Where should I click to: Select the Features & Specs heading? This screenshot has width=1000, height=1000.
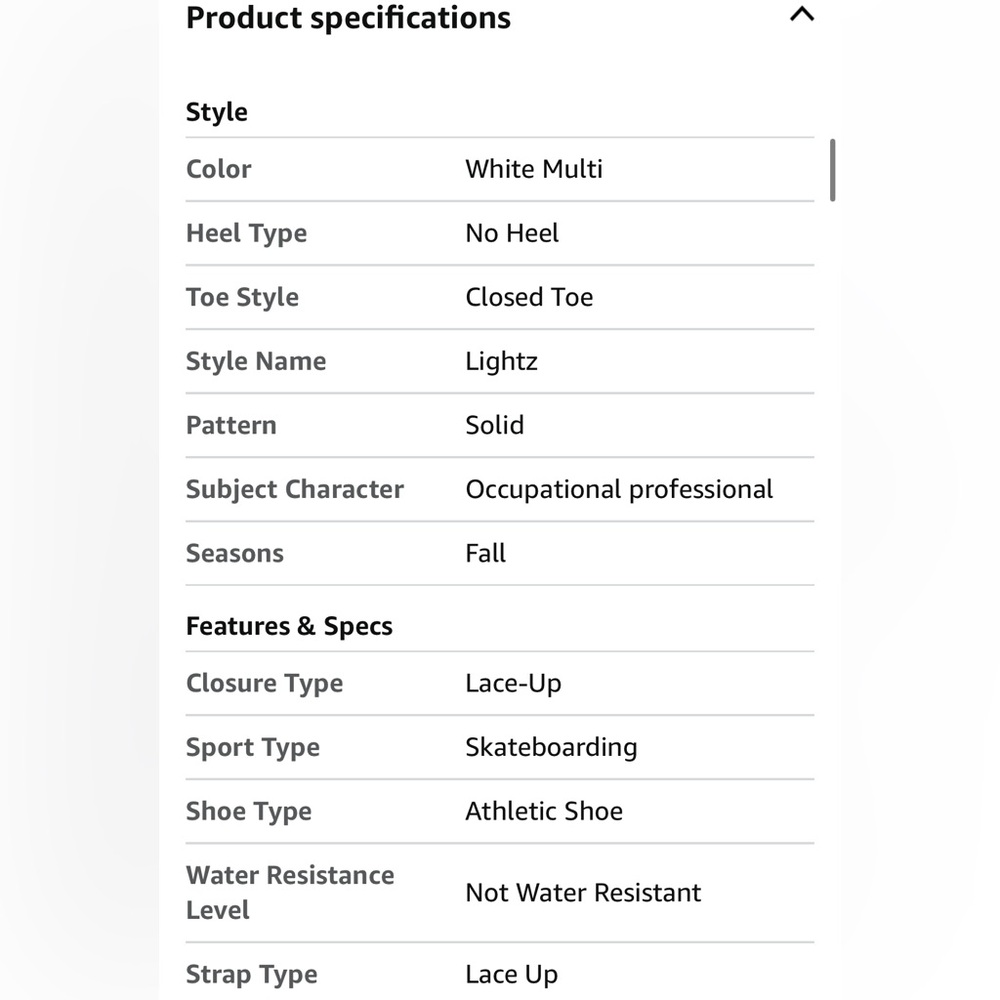290,626
